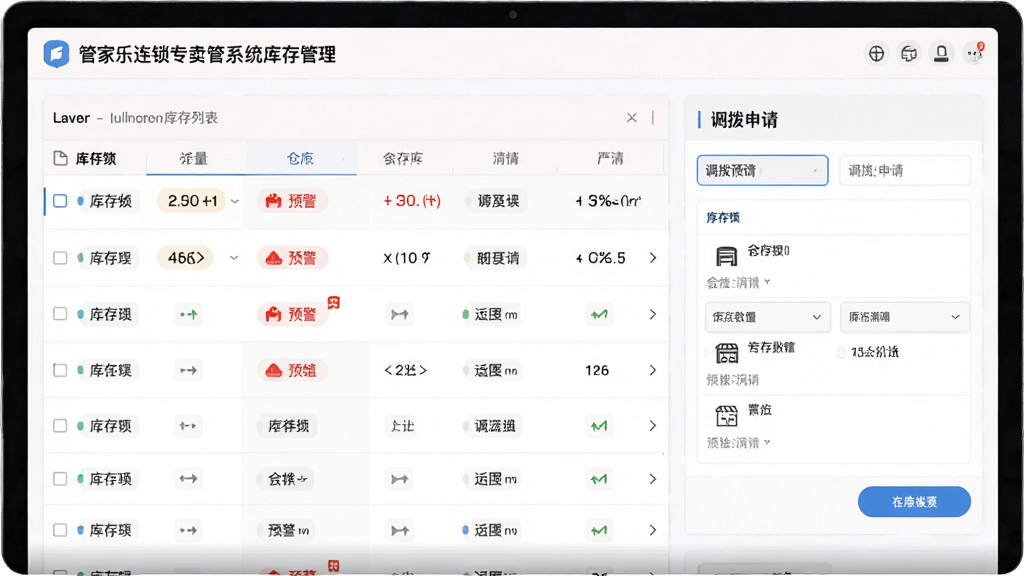
Task: Click the gray arrow icon in the 126 row
Action: coord(188,370)
